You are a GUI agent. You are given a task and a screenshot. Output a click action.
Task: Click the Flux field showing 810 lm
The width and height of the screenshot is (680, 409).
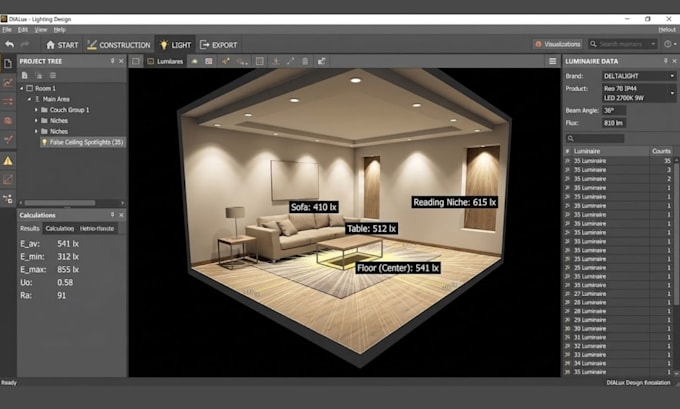tap(614, 123)
